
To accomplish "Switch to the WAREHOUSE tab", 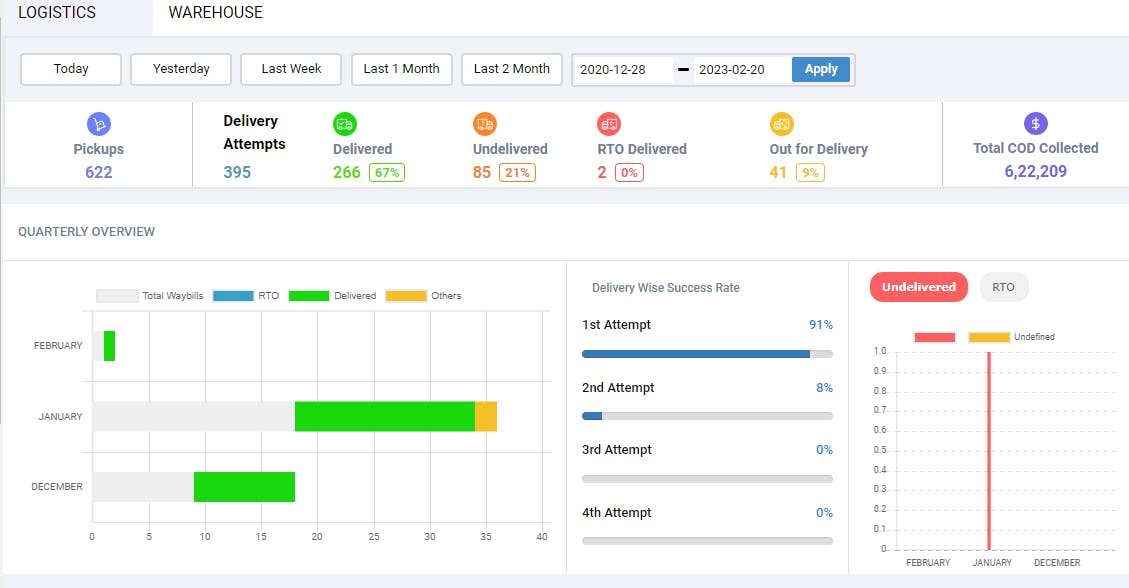I will 215,13.
